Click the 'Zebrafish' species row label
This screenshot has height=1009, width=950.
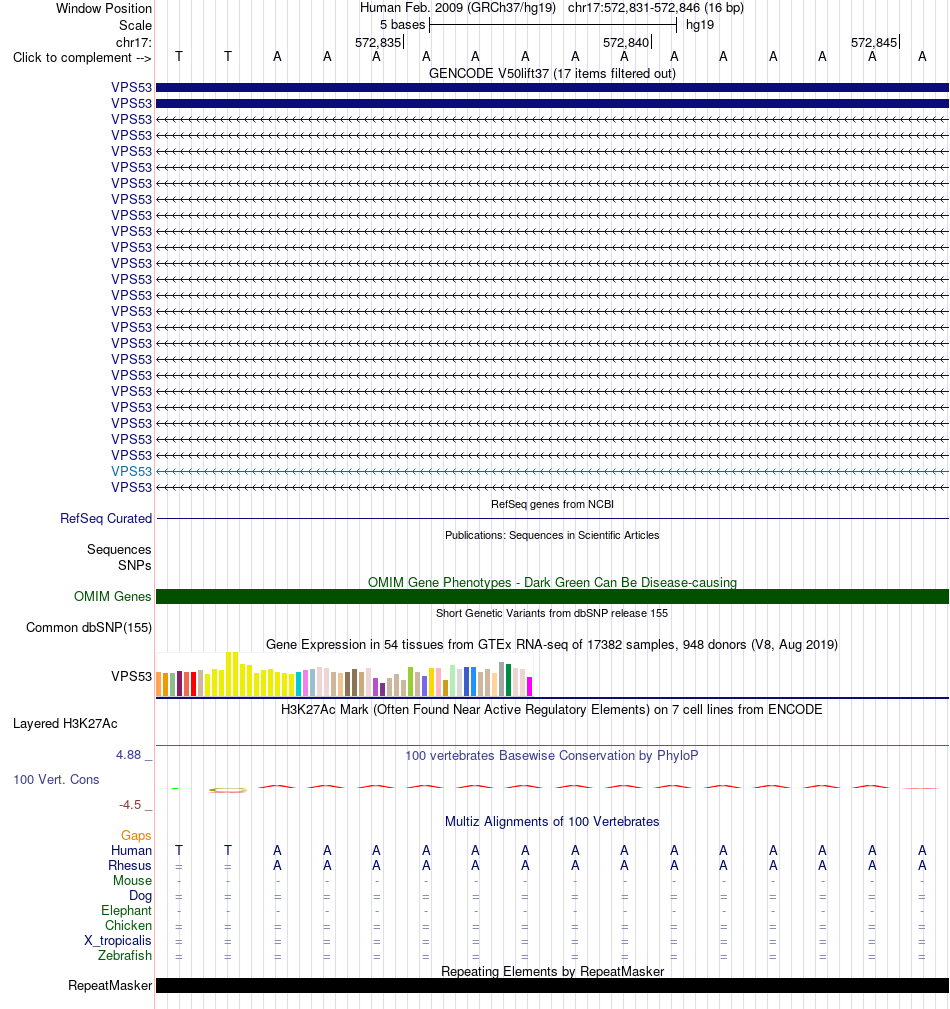point(125,956)
